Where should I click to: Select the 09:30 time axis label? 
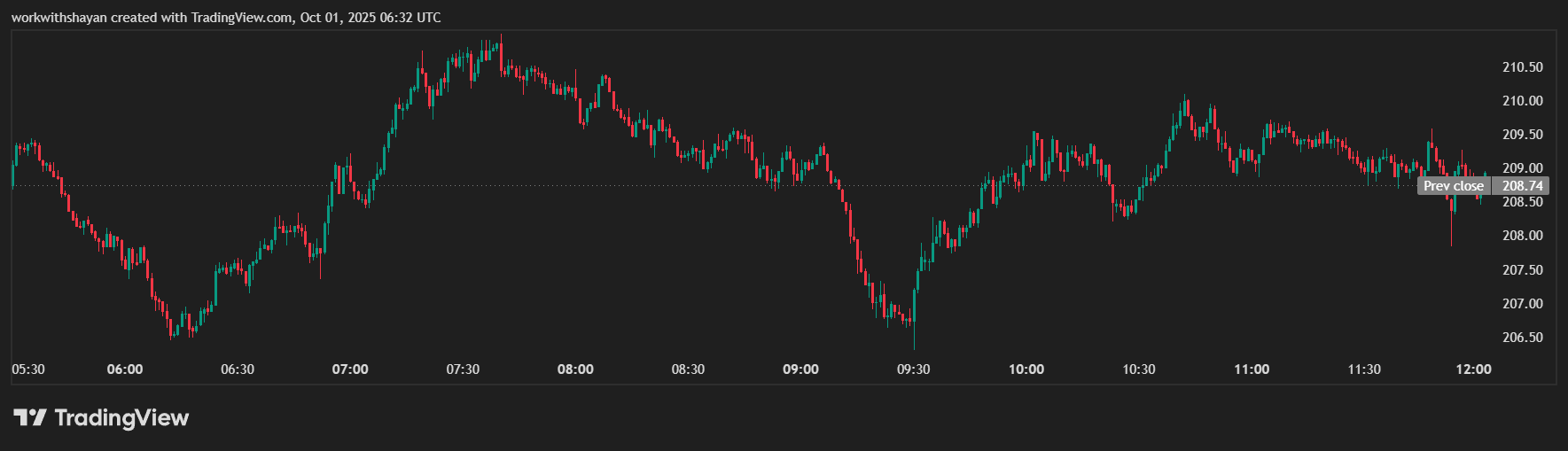pyautogui.click(x=913, y=369)
